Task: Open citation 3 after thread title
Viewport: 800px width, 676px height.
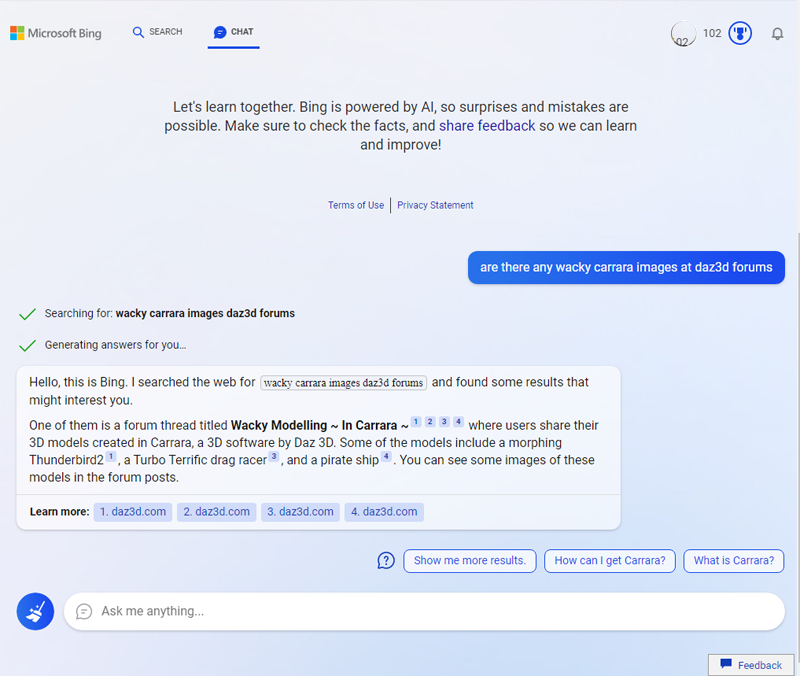Action: (x=444, y=421)
